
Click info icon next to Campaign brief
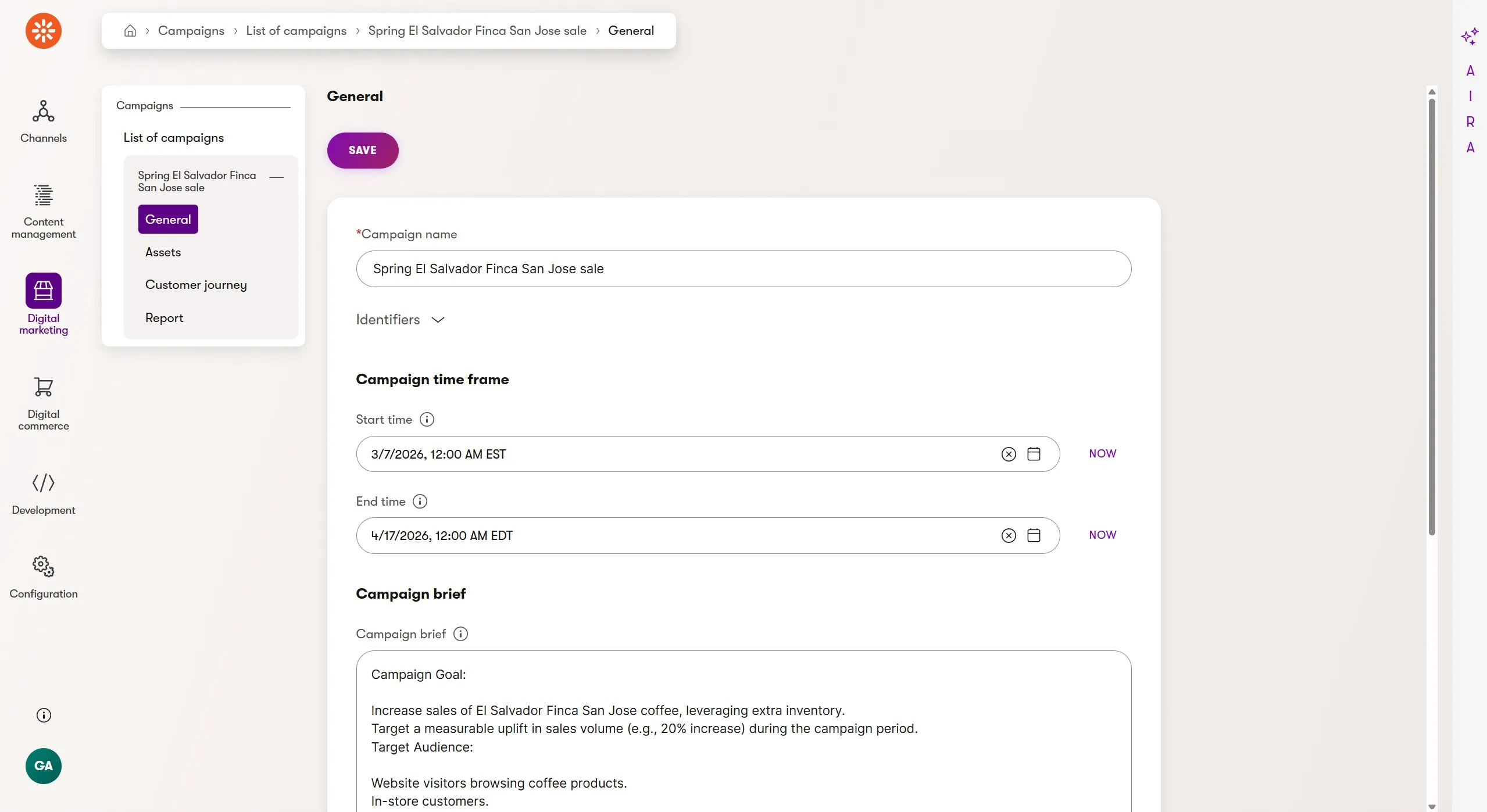click(x=460, y=634)
